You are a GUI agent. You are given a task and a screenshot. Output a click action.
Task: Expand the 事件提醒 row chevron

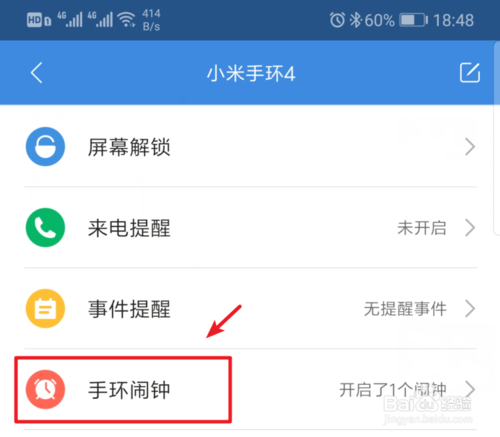[x=470, y=309]
